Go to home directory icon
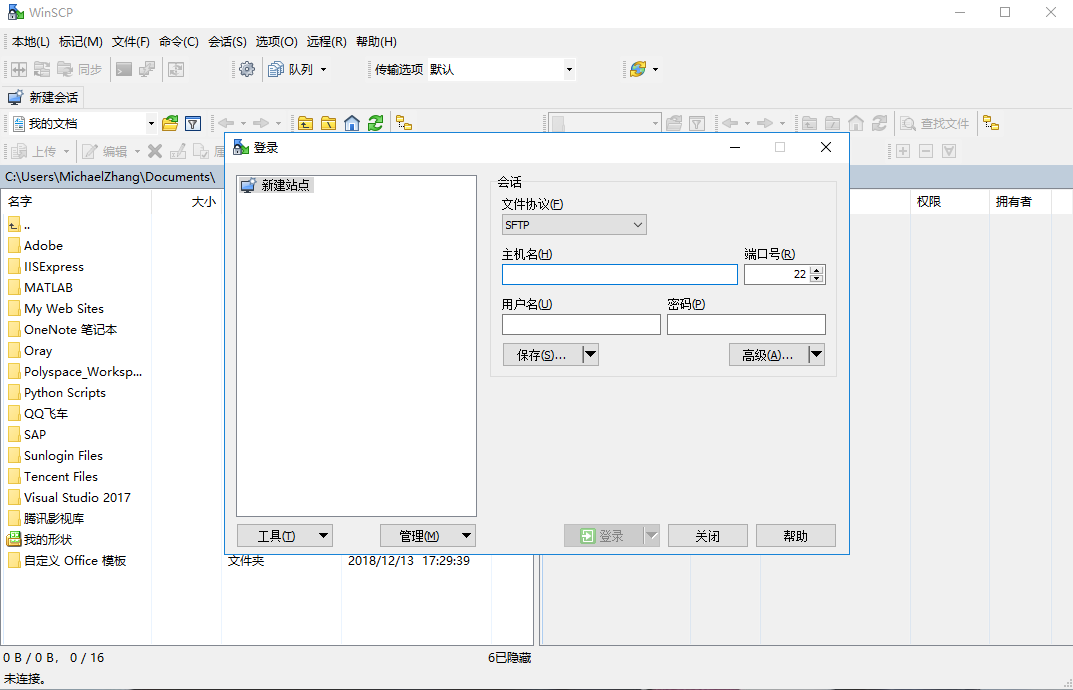 tap(352, 122)
